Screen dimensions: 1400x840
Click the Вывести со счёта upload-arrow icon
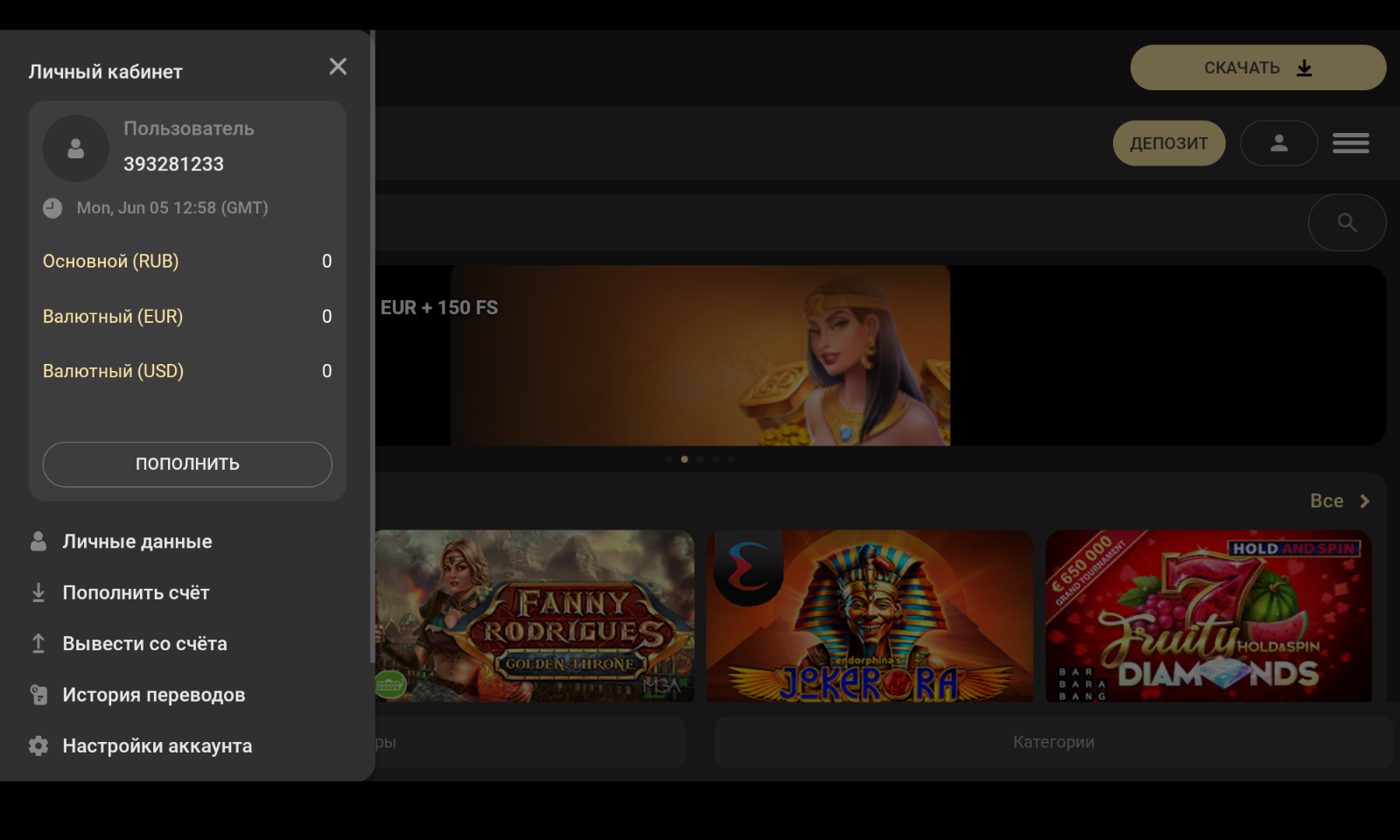(38, 643)
